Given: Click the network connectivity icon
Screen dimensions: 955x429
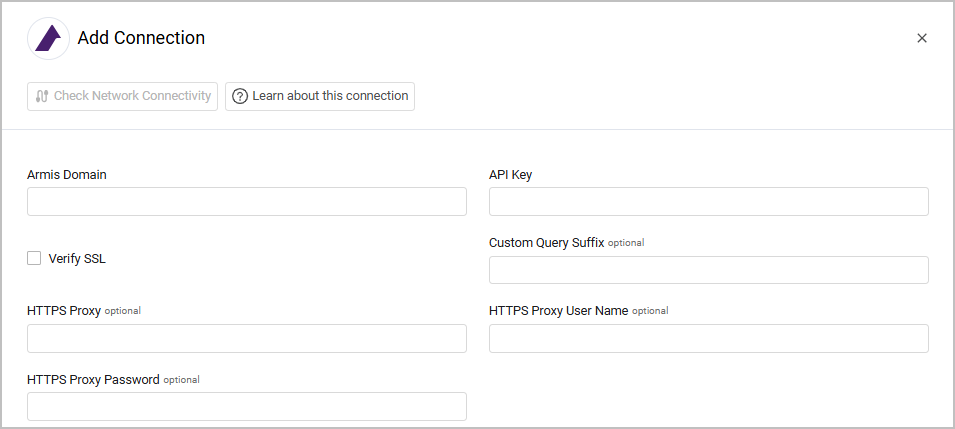Looking at the screenshot, I should click(x=42, y=96).
